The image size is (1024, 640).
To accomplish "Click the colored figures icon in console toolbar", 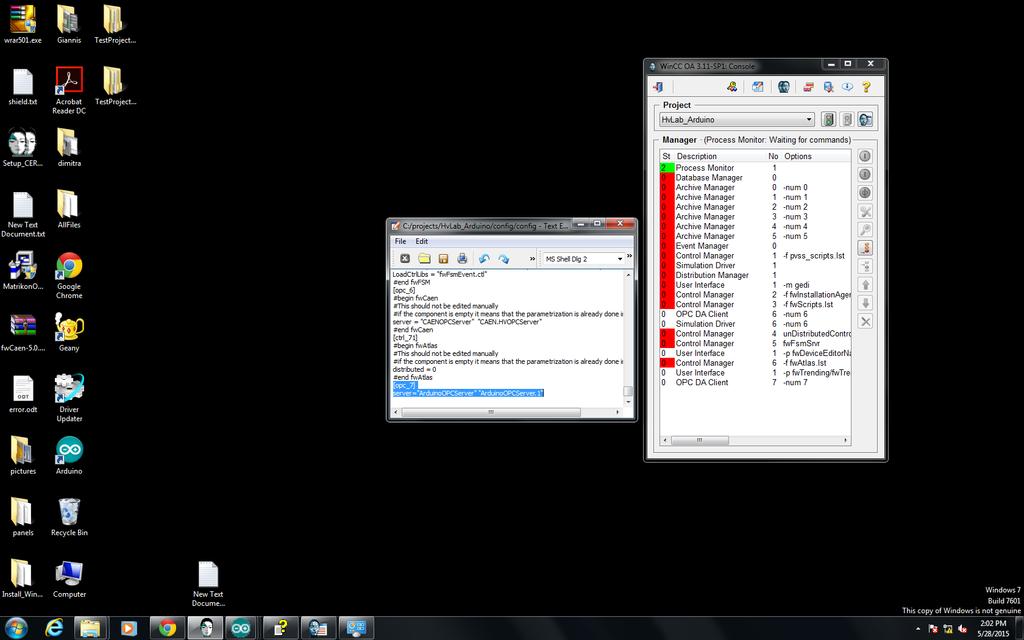I will tap(732, 87).
